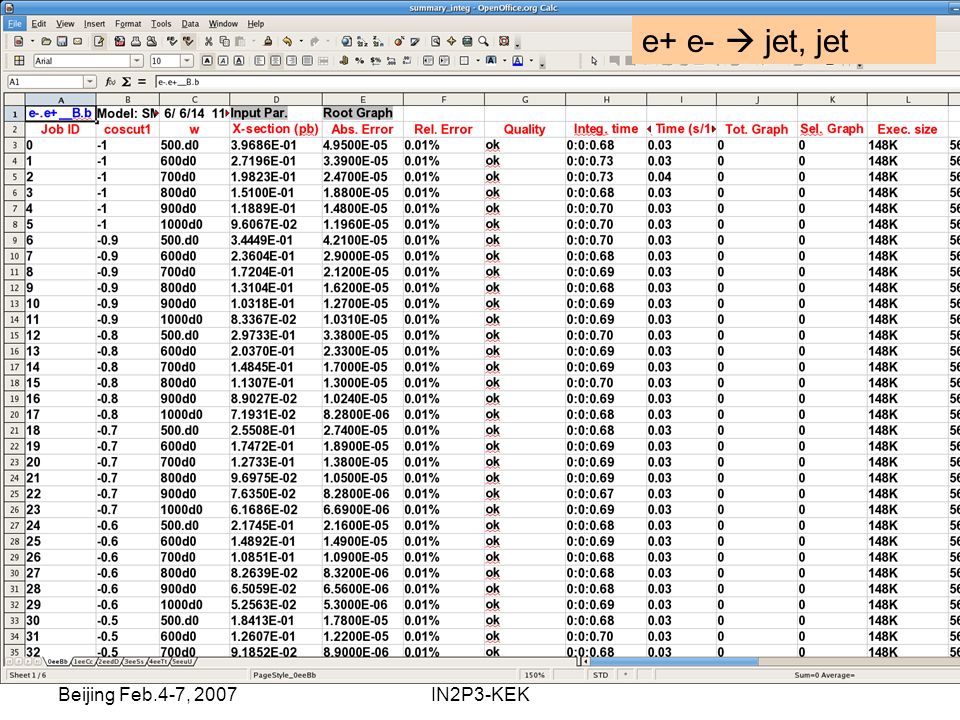Toggle Center Horizontally alignment
960x720 pixels.
tap(276, 61)
